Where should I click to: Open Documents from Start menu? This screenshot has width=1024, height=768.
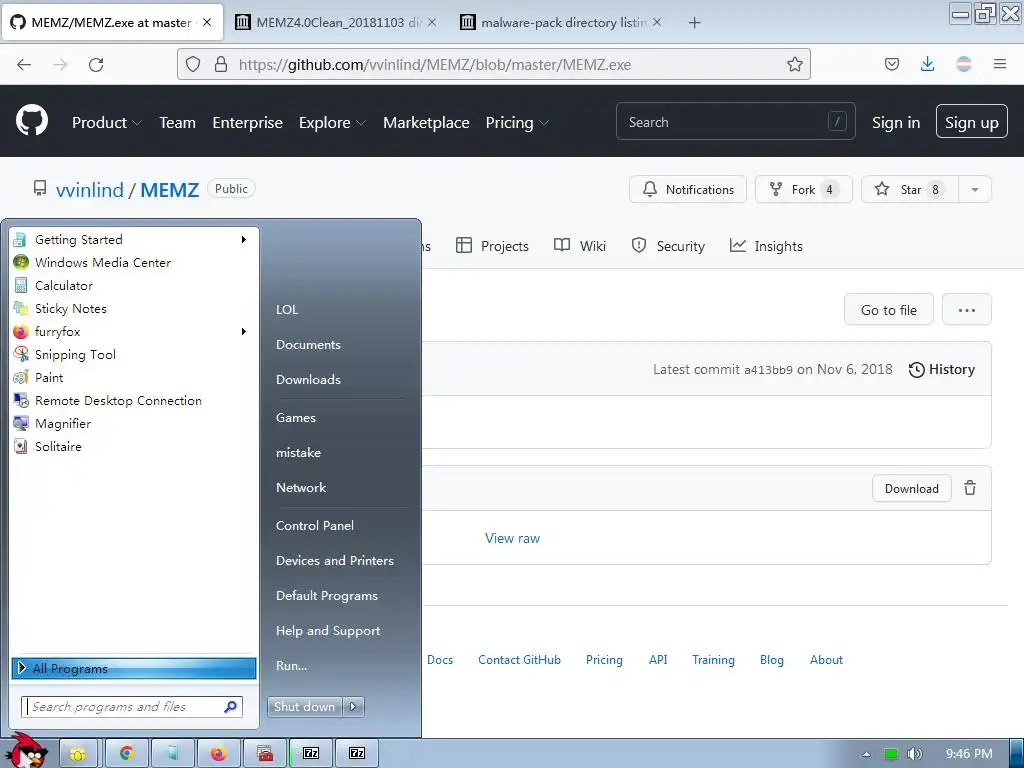pos(308,345)
